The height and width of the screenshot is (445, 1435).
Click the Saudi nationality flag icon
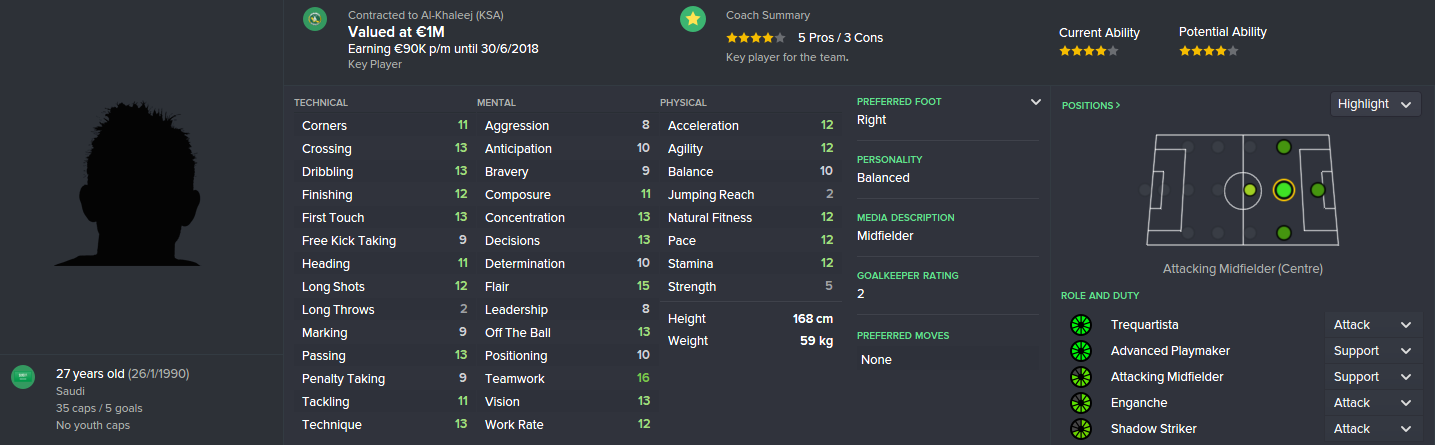23,377
